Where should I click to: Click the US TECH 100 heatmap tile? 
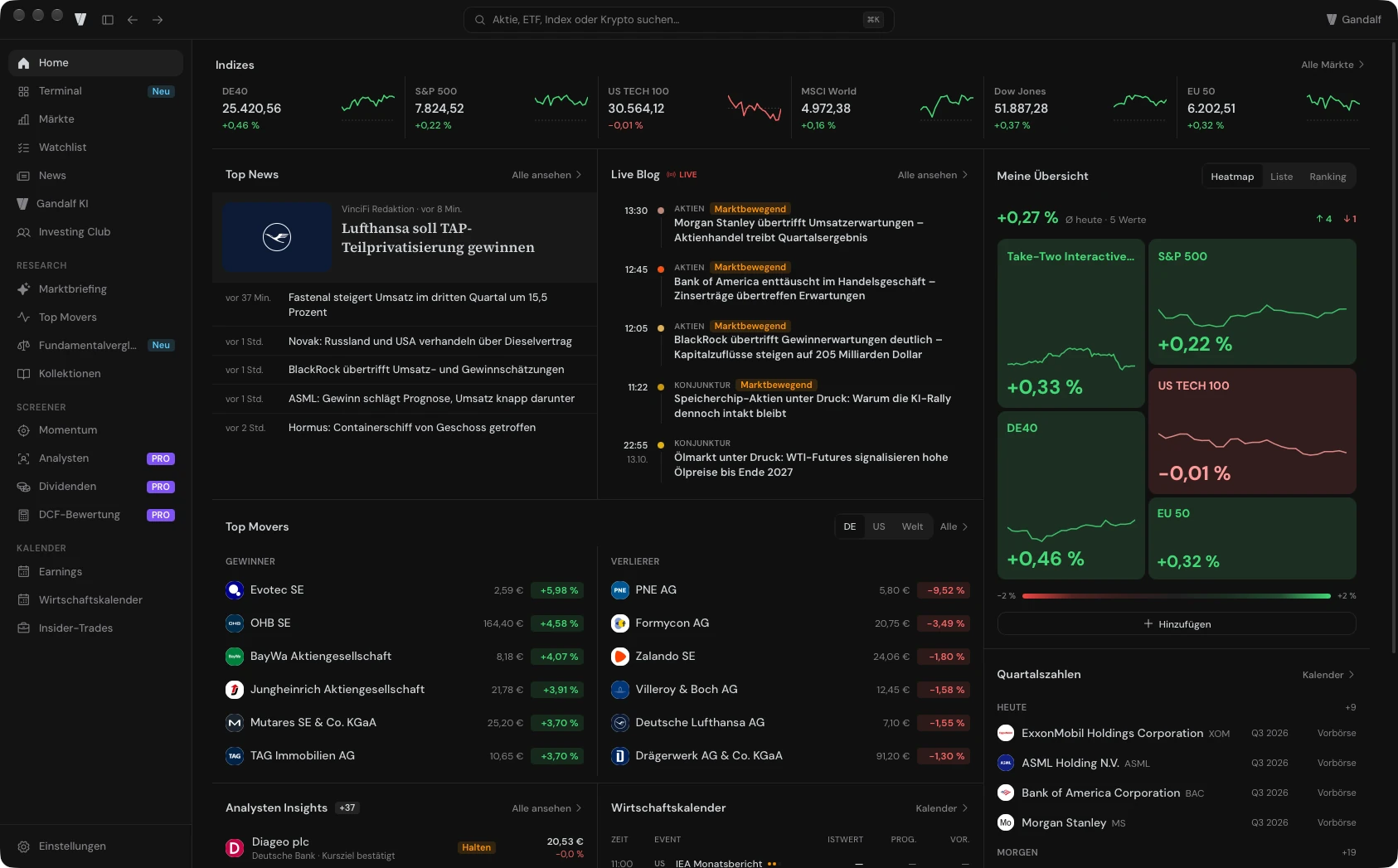pyautogui.click(x=1252, y=431)
